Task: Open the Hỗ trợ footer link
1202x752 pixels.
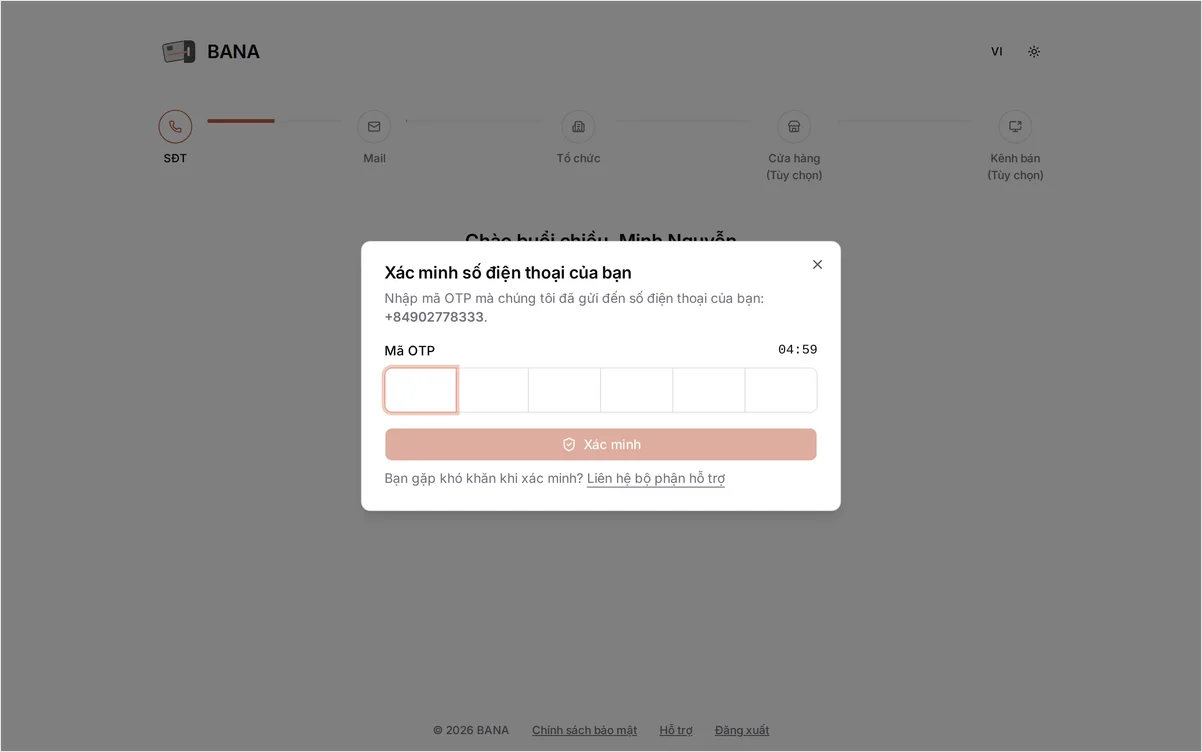Action: [676, 730]
